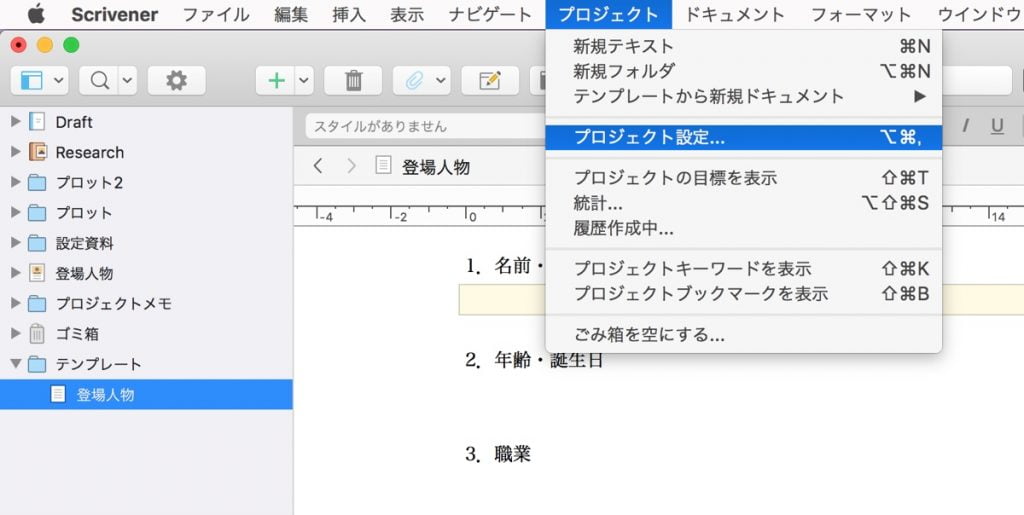This screenshot has height=515, width=1024.
Task: Click the search magnifier icon
Action: (x=99, y=80)
